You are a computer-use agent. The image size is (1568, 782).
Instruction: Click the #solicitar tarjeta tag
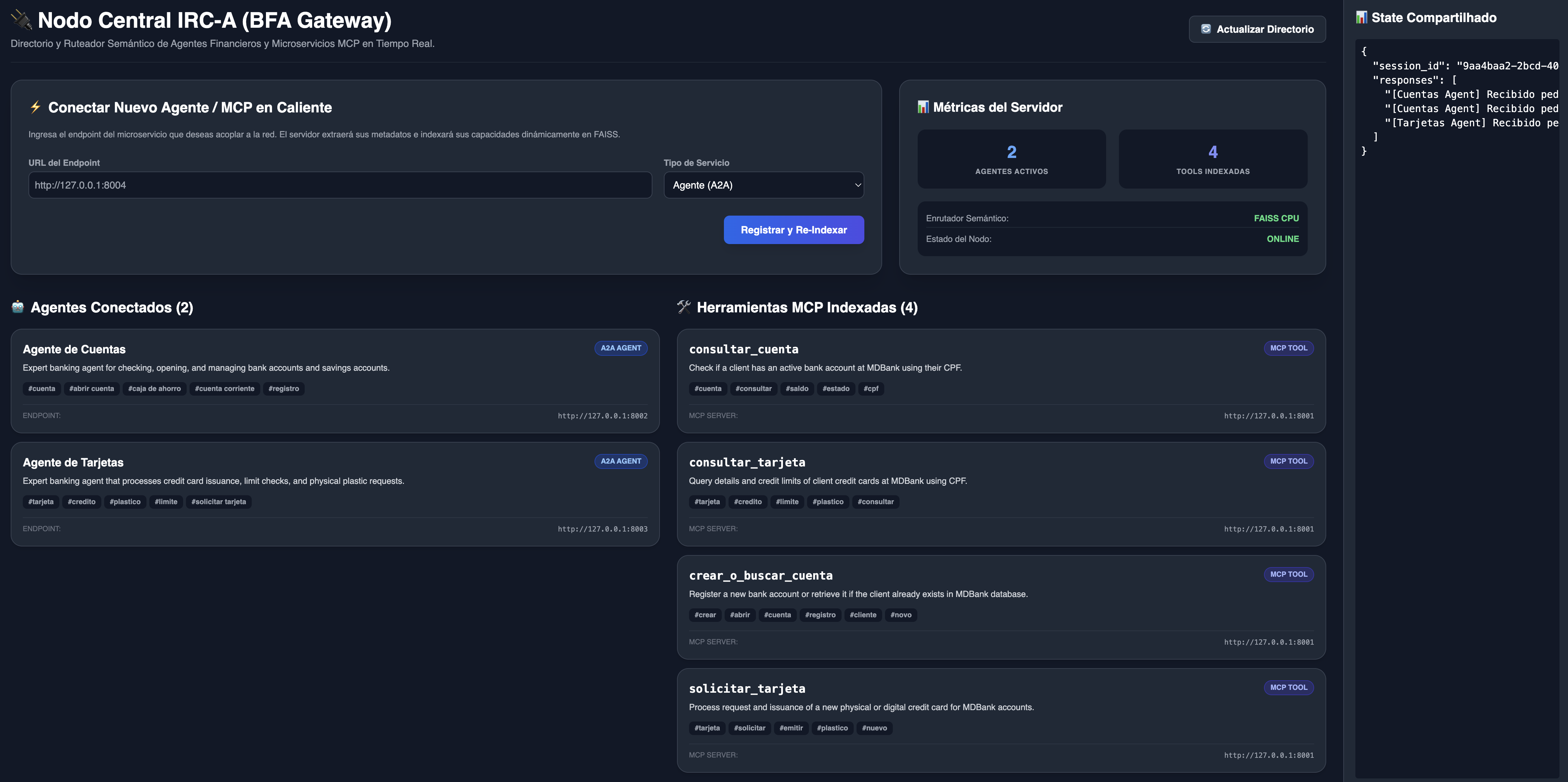point(219,502)
